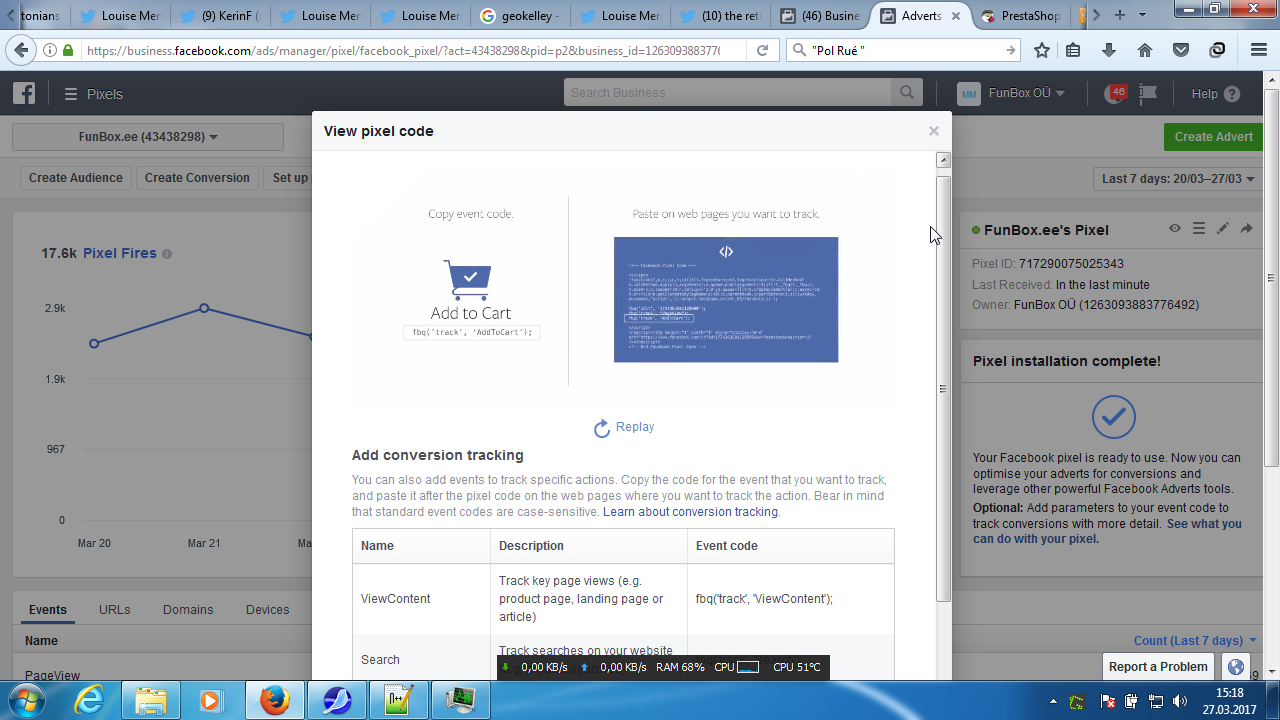Open the Last 7 days date range dropdown
The image size is (1280, 720).
click(1178, 179)
